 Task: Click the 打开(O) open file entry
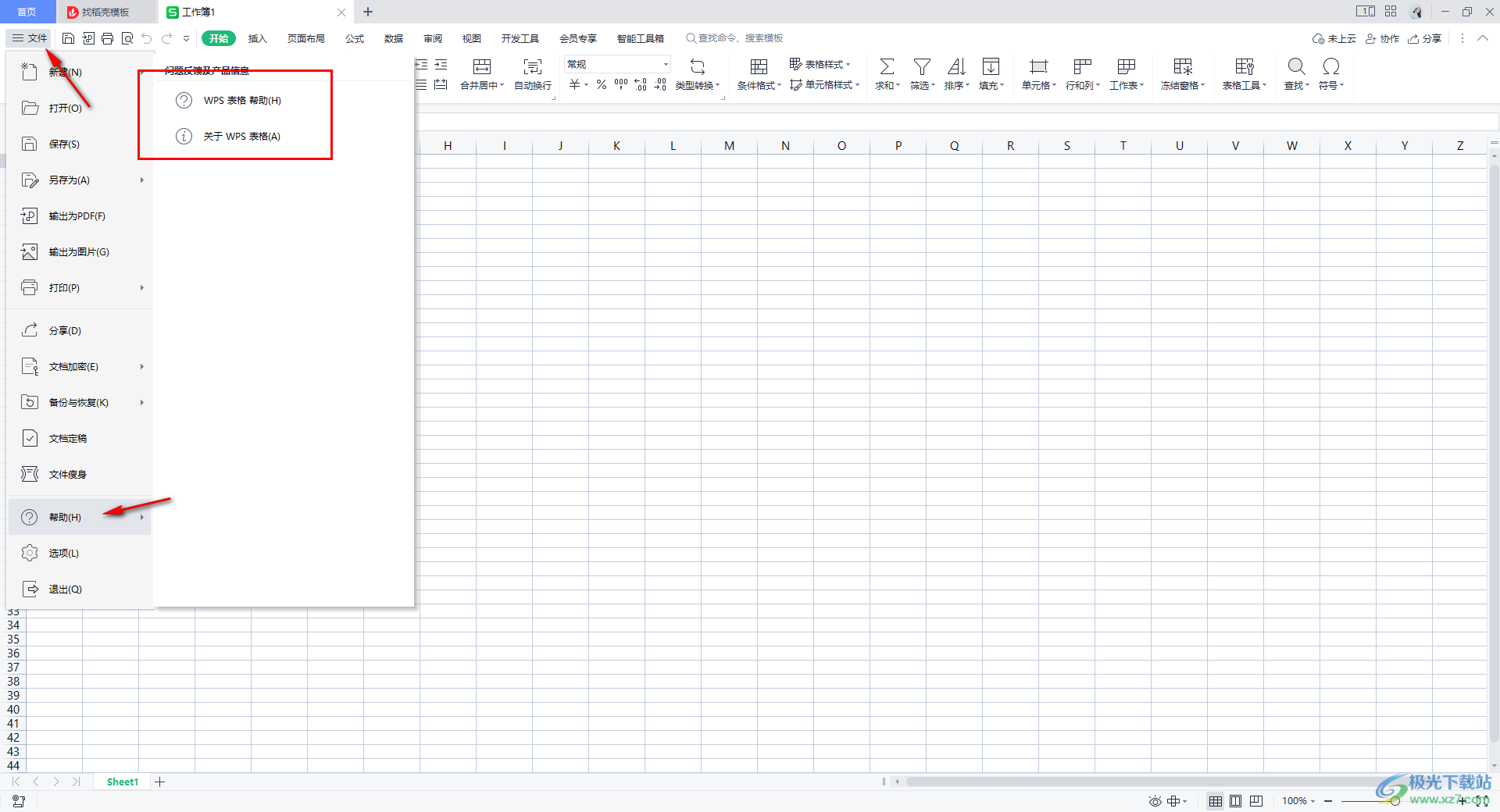tap(79, 108)
